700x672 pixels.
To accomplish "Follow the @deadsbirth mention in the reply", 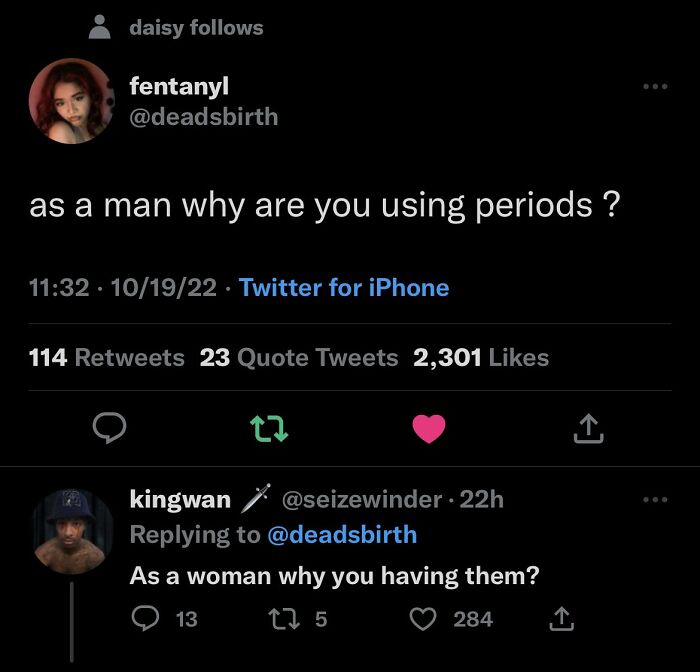I will click(x=342, y=534).
